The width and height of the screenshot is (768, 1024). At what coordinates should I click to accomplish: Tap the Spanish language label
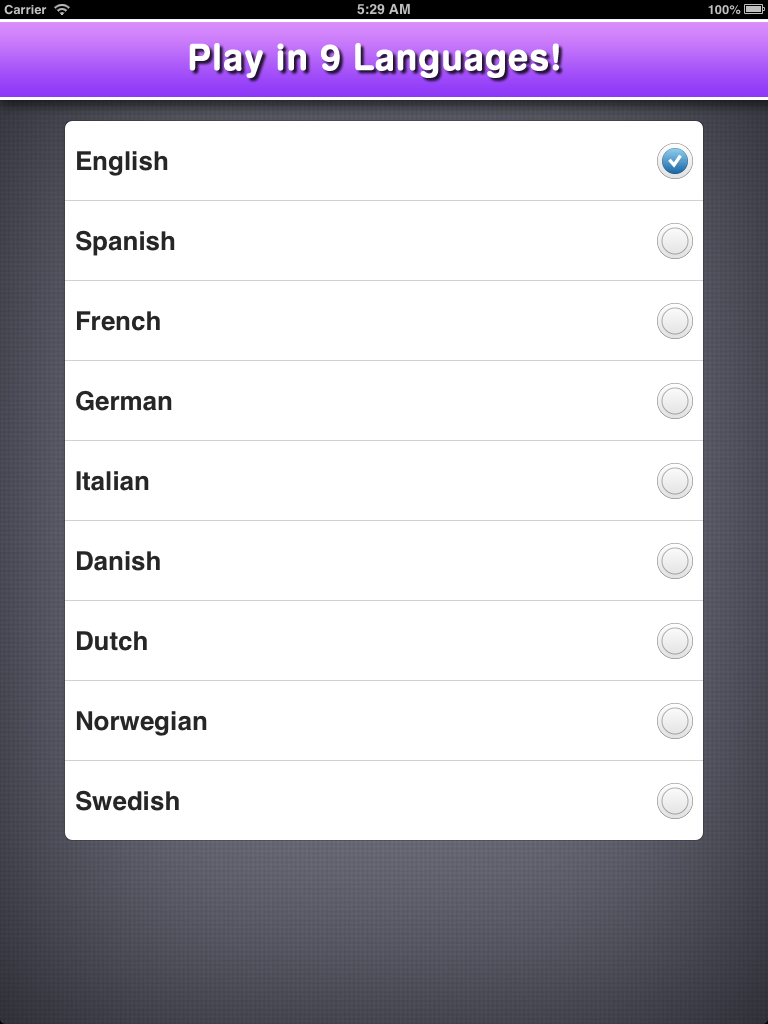click(125, 241)
